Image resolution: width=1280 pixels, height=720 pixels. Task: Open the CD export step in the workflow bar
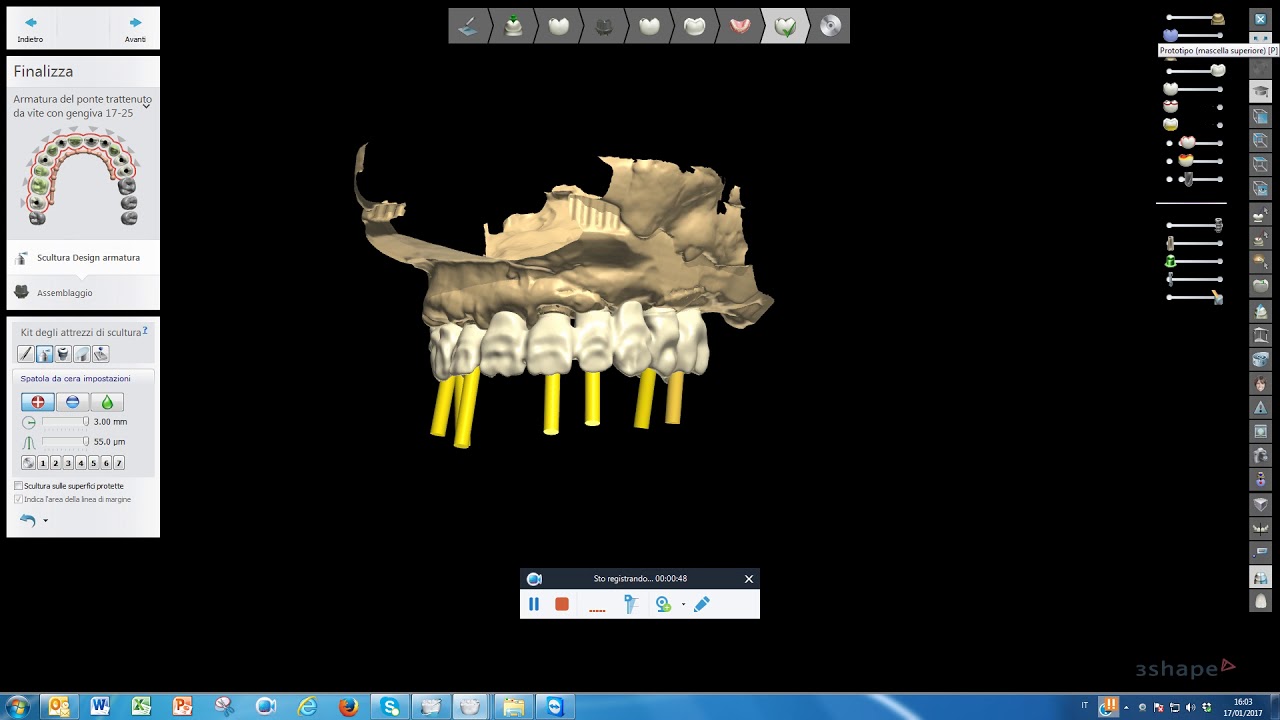(x=831, y=27)
